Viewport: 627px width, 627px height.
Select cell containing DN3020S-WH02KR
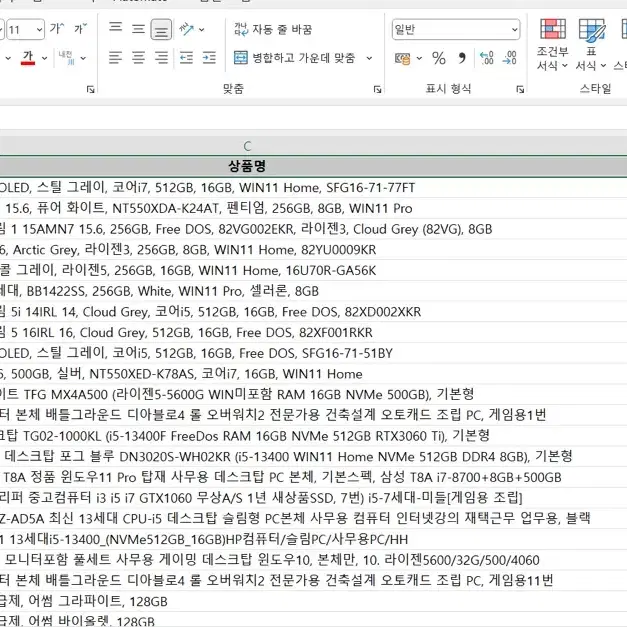[x=314, y=457]
